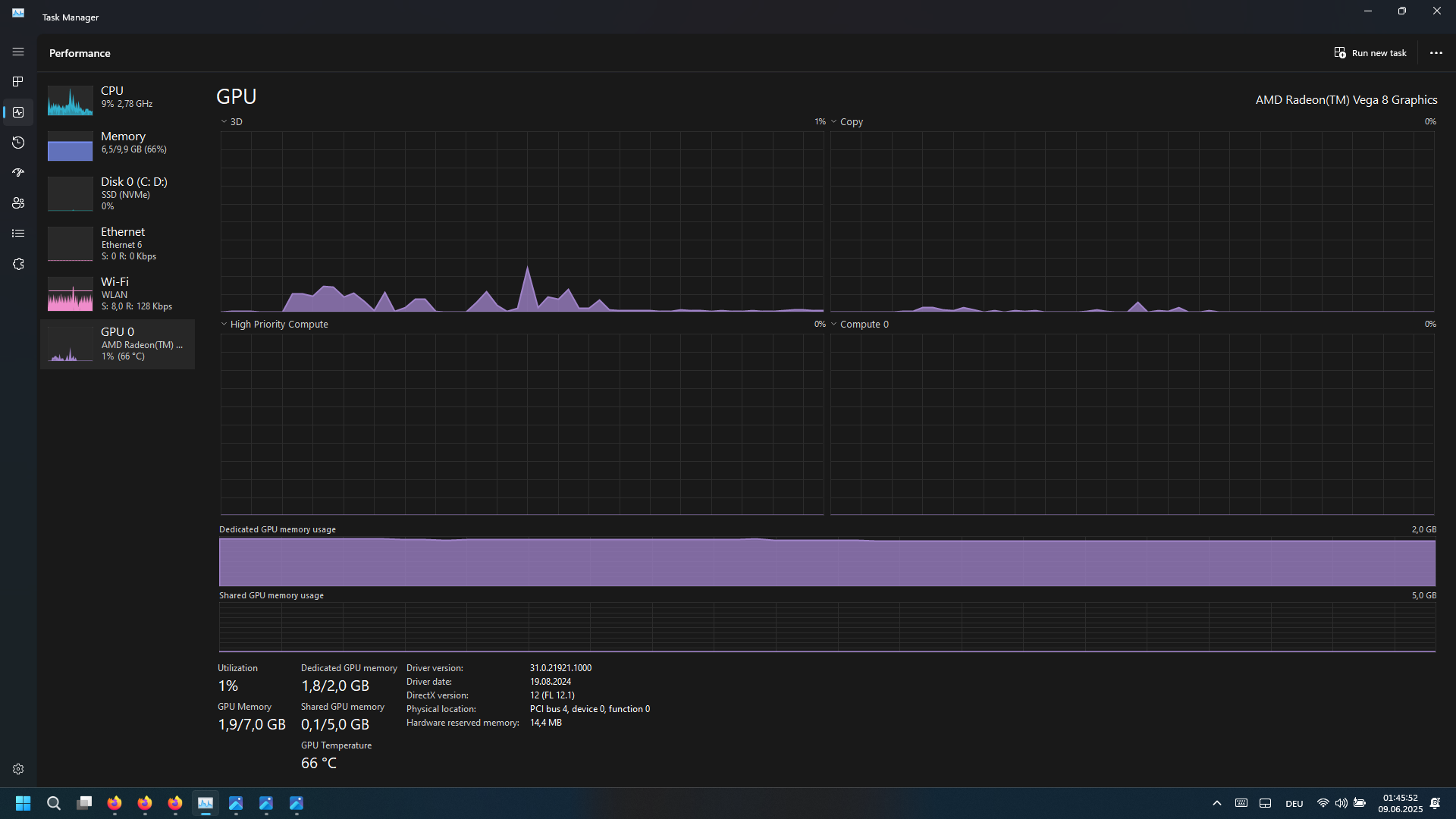Open taskbar Search

[x=53, y=803]
